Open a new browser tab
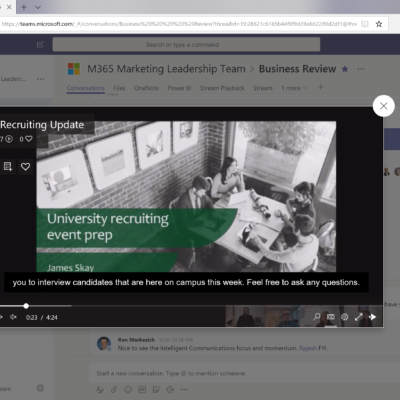This screenshot has height=400, width=400. click(24, 7)
